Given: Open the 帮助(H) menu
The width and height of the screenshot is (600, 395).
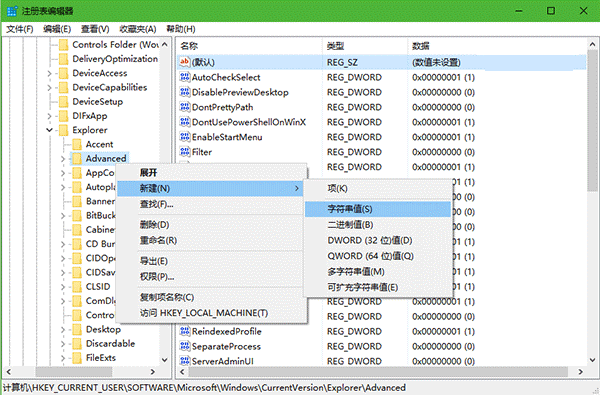Looking at the screenshot, I should 181,29.
